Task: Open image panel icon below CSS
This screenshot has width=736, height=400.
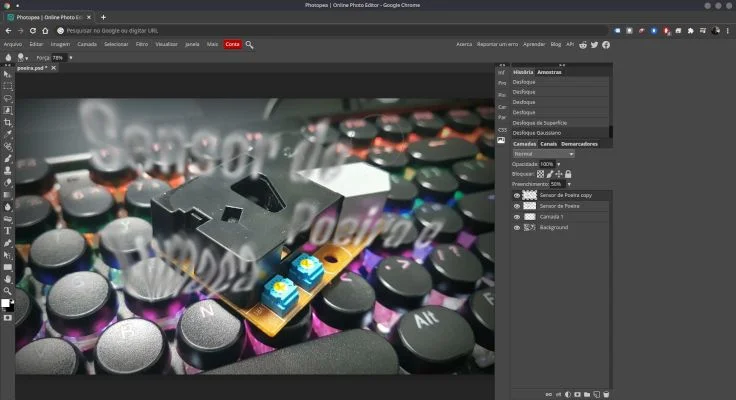Action: tap(501, 140)
